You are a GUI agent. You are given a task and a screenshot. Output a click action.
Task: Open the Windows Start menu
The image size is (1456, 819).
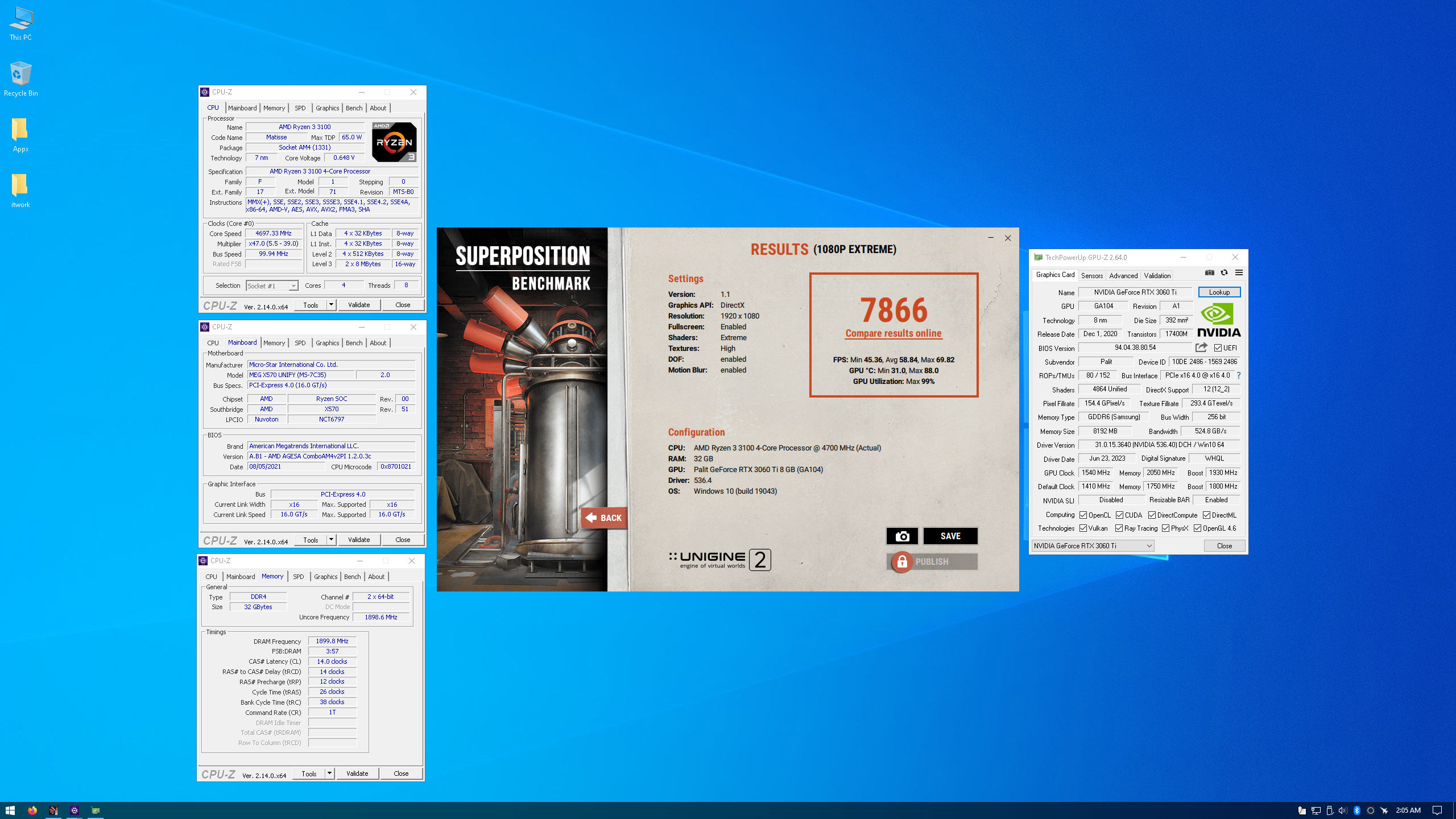pyautogui.click(x=10, y=810)
